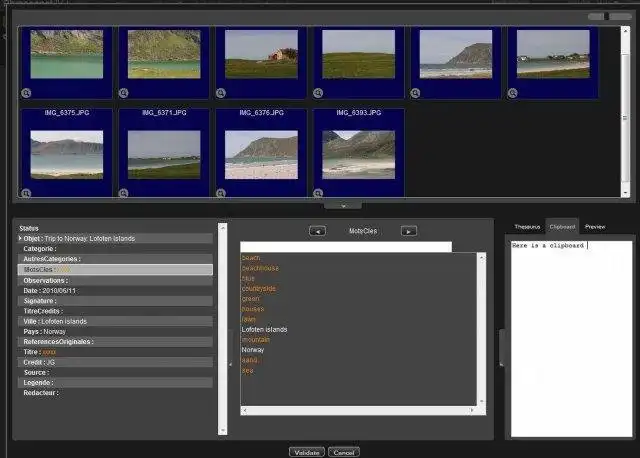Select the TitreCredits metadata row
The width and height of the screenshot is (640, 458).
point(115,311)
